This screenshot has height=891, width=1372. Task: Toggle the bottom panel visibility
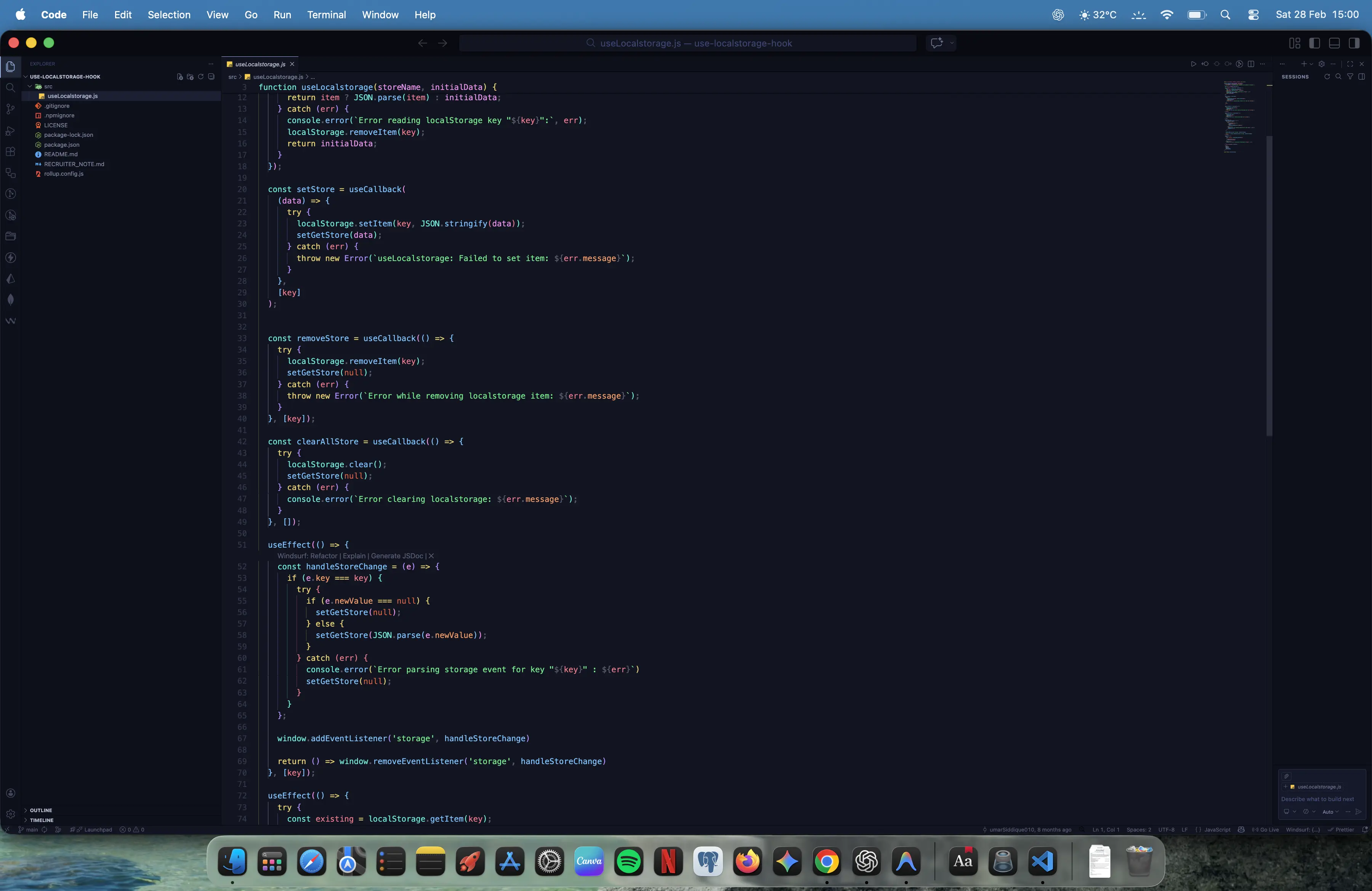[x=1334, y=43]
